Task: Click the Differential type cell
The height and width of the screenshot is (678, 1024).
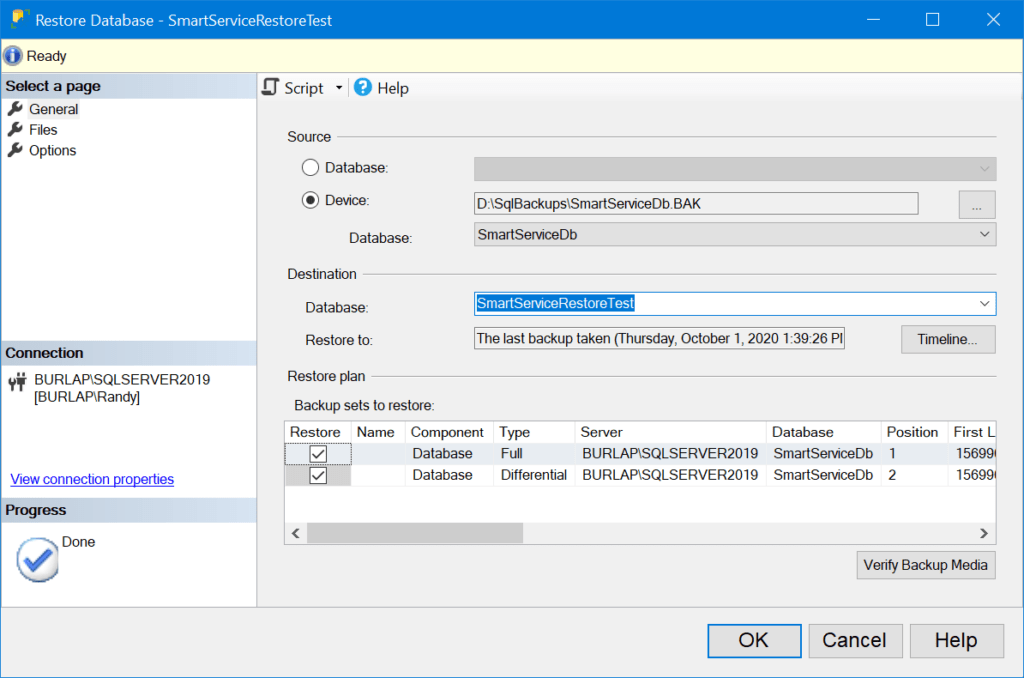Action: click(x=534, y=475)
